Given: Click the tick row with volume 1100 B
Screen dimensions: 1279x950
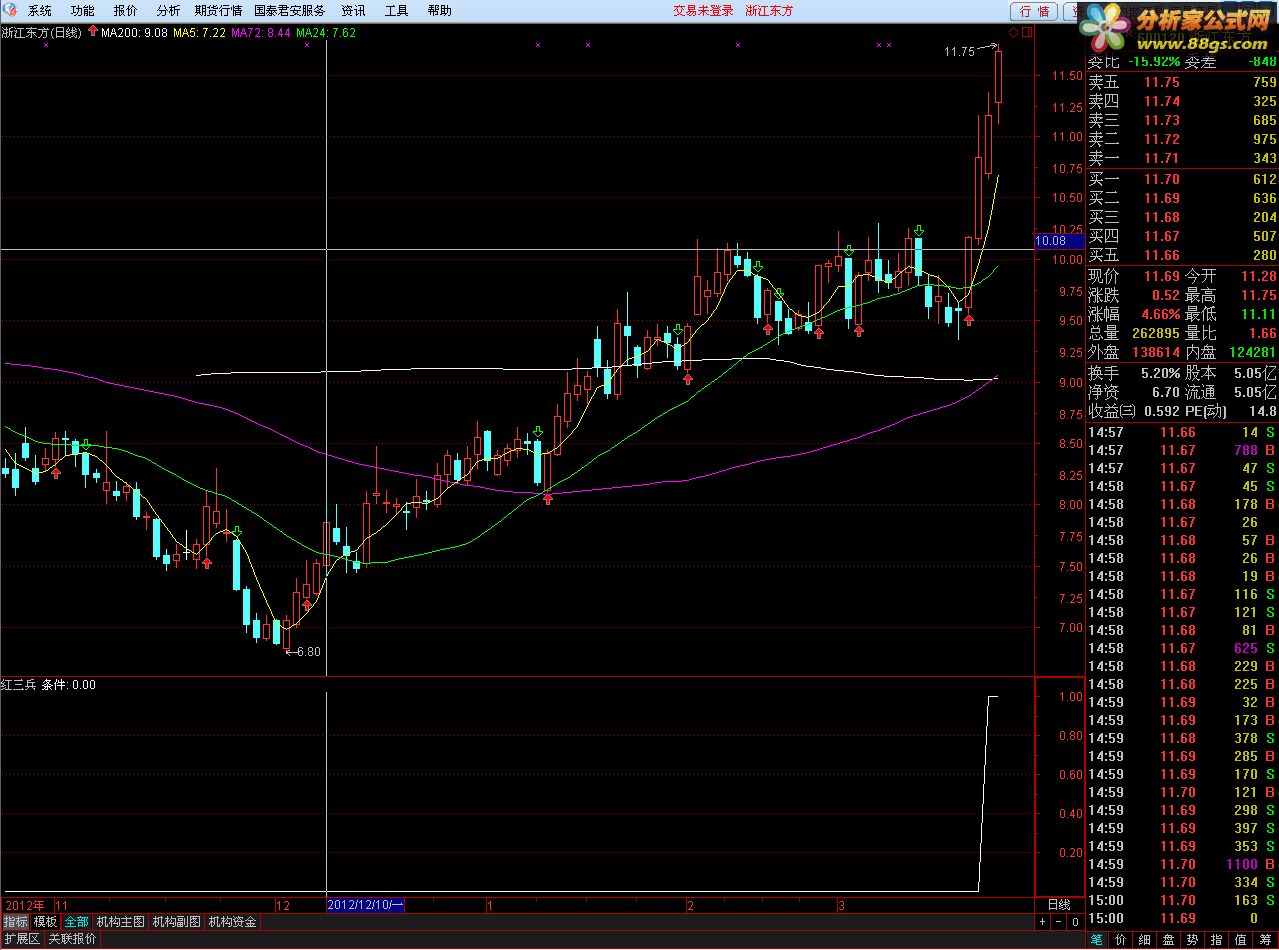Looking at the screenshot, I should pyautogui.click(x=1182, y=864).
